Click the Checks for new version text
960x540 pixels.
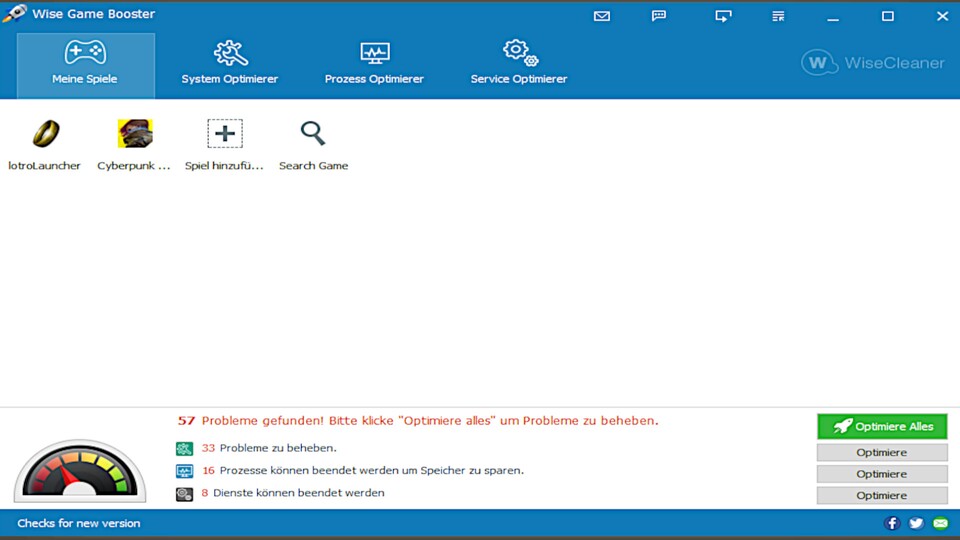[79, 523]
